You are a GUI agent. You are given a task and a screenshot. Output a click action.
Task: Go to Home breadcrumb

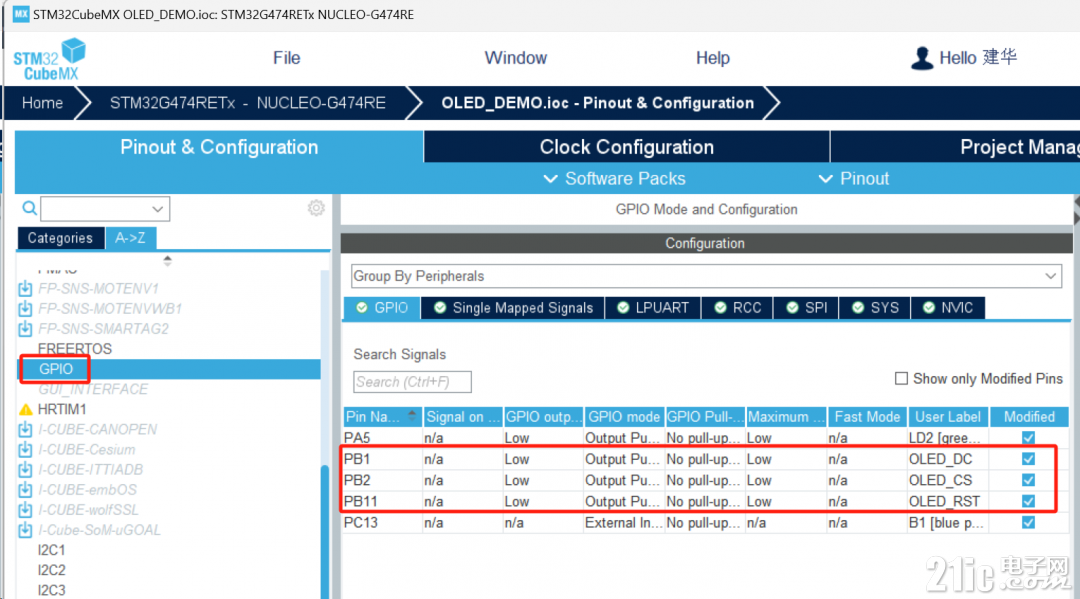(x=42, y=103)
